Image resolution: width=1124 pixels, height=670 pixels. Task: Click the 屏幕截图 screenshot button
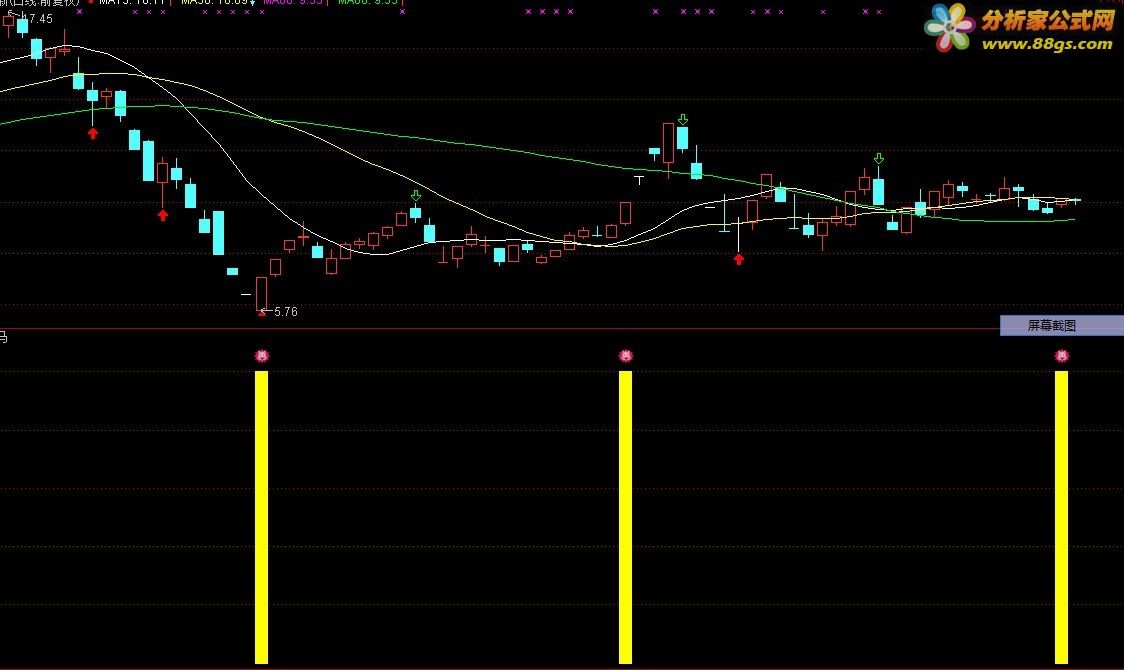coord(1062,325)
